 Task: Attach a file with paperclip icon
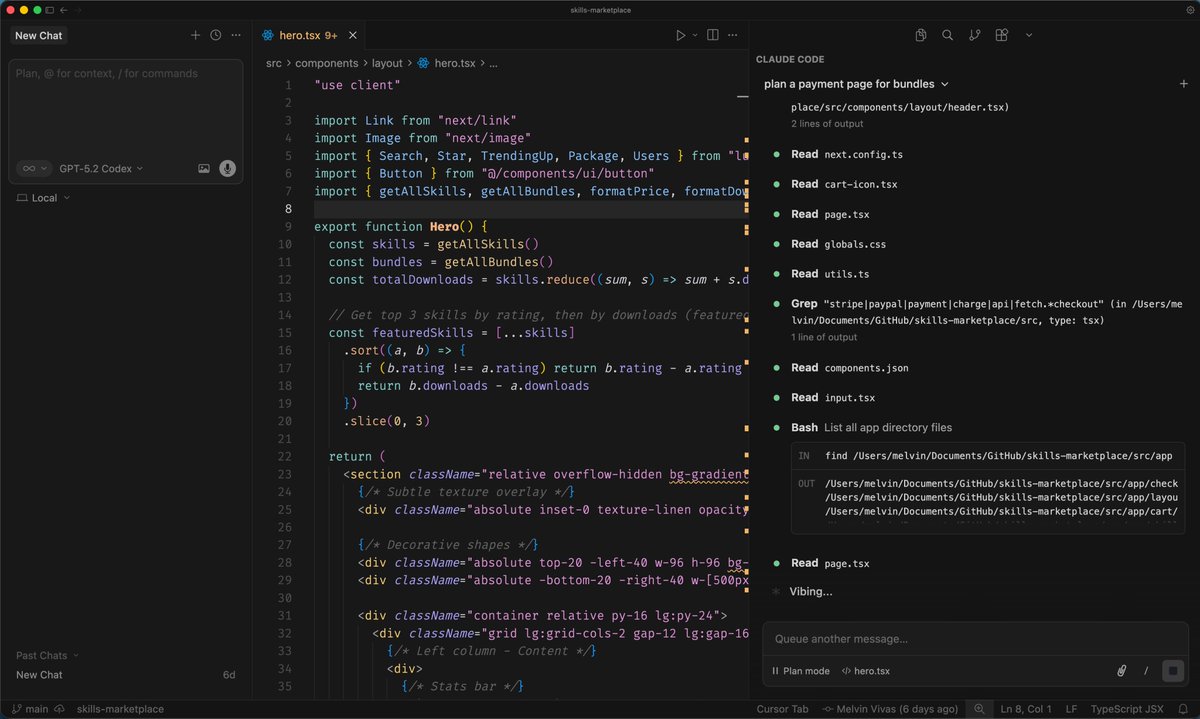pos(1121,671)
